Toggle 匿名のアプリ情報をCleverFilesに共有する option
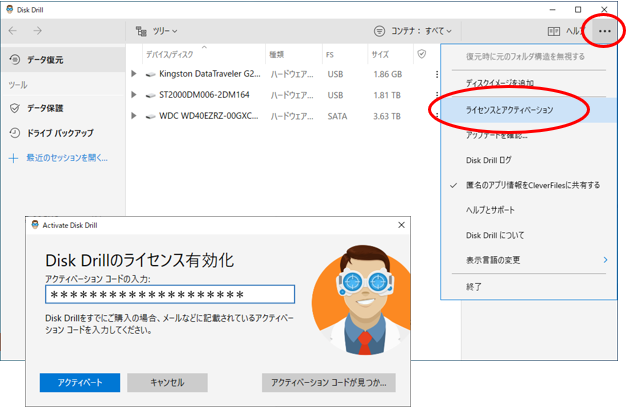The width and height of the screenshot is (628, 408). pos(529,185)
